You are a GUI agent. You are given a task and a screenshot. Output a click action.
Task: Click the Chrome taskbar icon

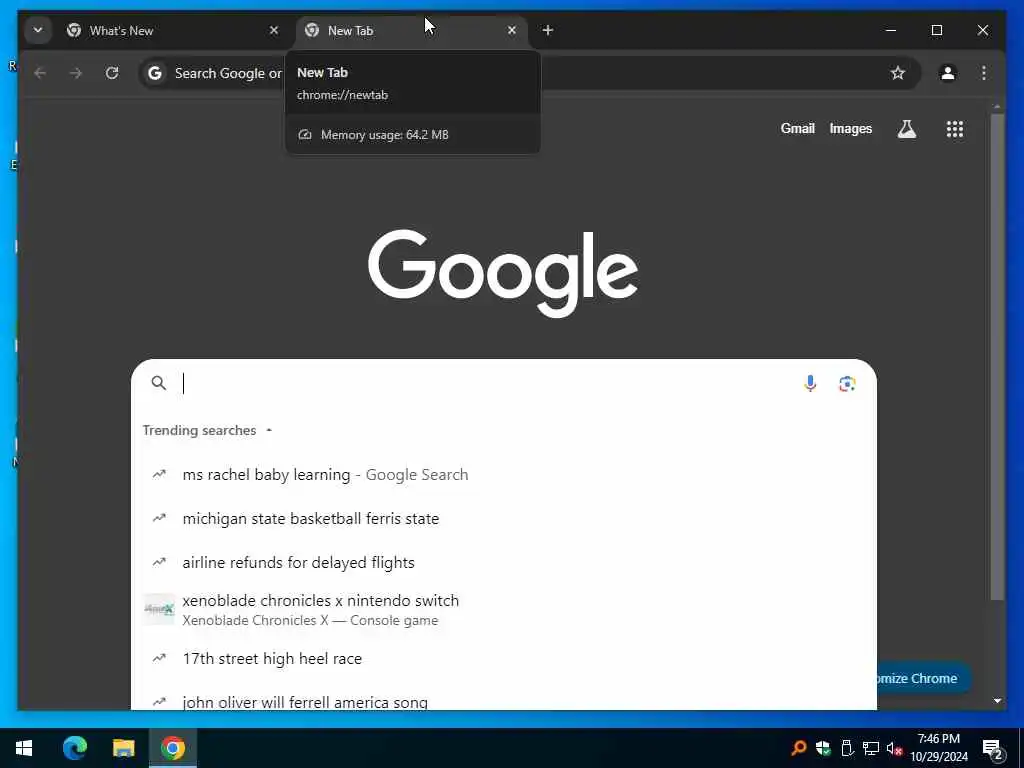173,748
